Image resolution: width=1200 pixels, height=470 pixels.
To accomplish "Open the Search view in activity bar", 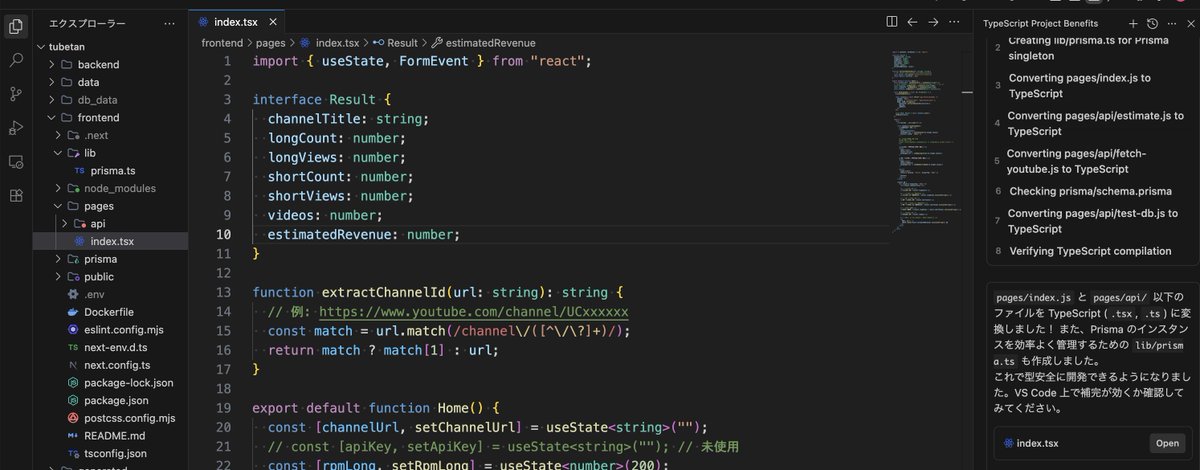I will pyautogui.click(x=16, y=61).
